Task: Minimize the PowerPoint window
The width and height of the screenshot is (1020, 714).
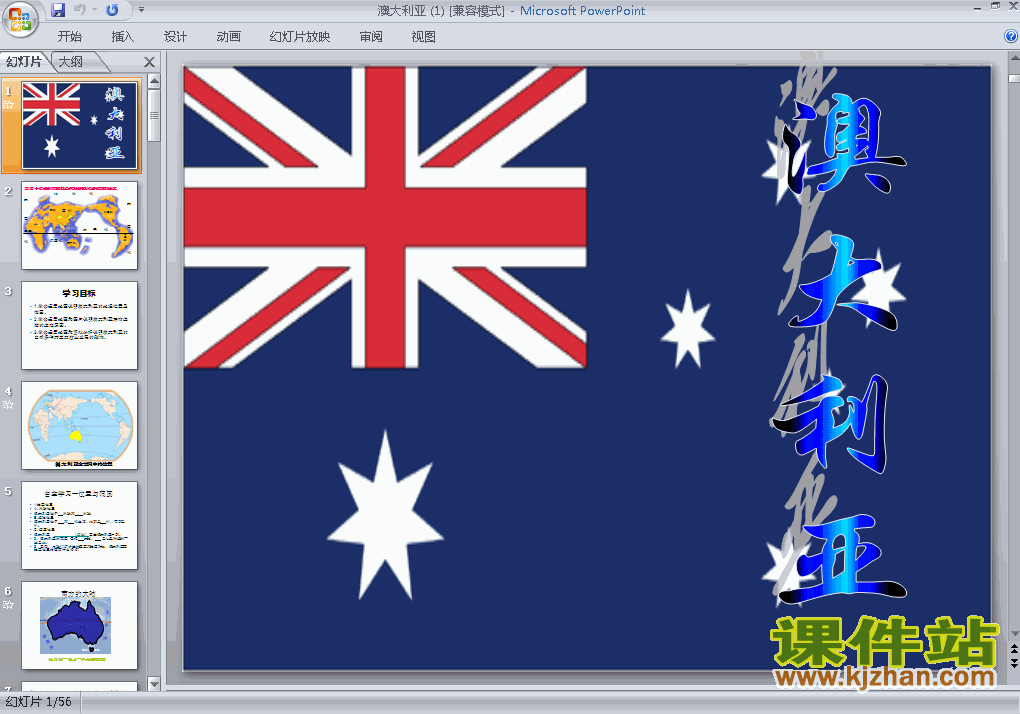Action: point(978,7)
